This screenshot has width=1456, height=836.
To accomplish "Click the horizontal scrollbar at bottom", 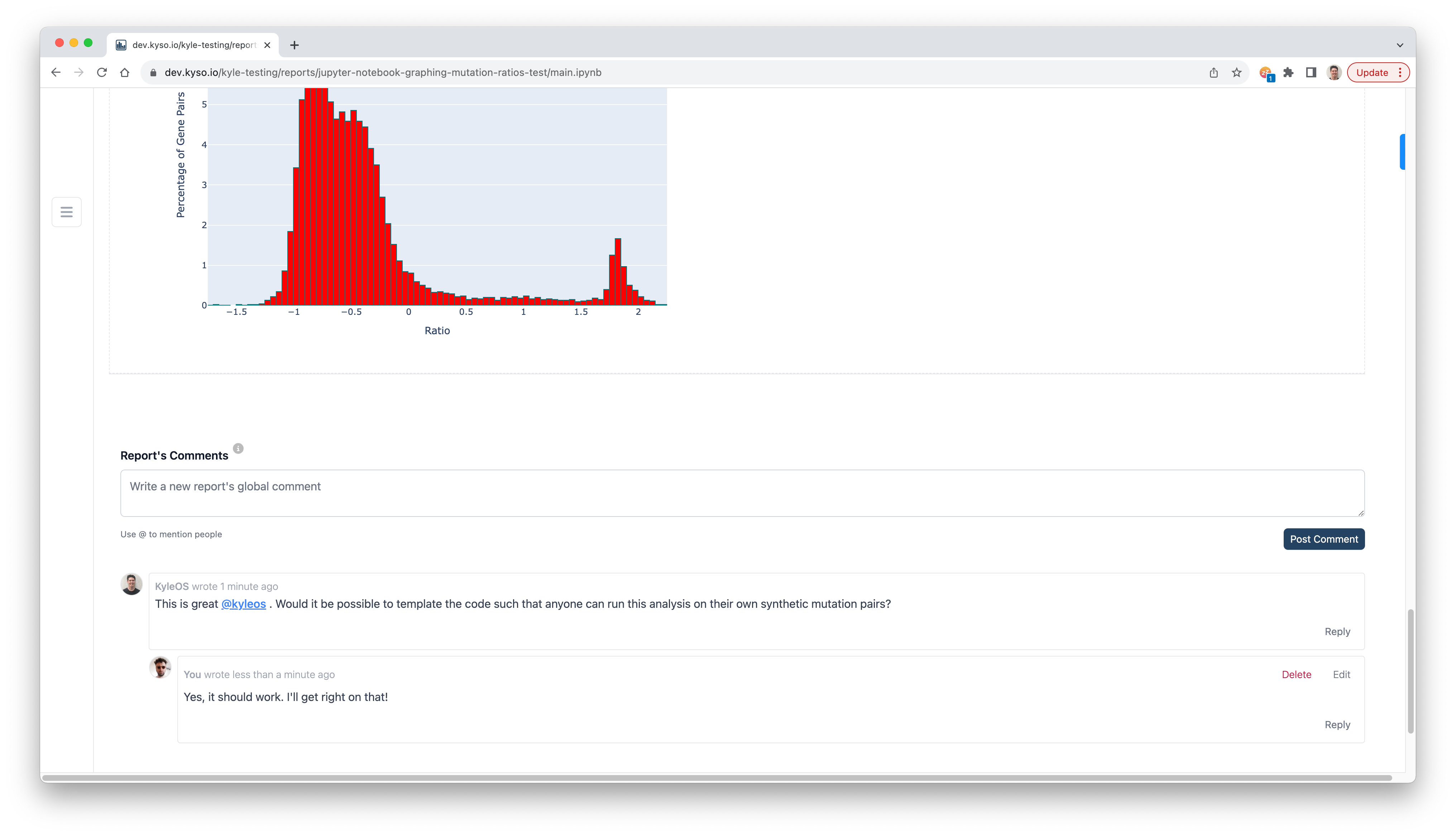I will click(717, 777).
